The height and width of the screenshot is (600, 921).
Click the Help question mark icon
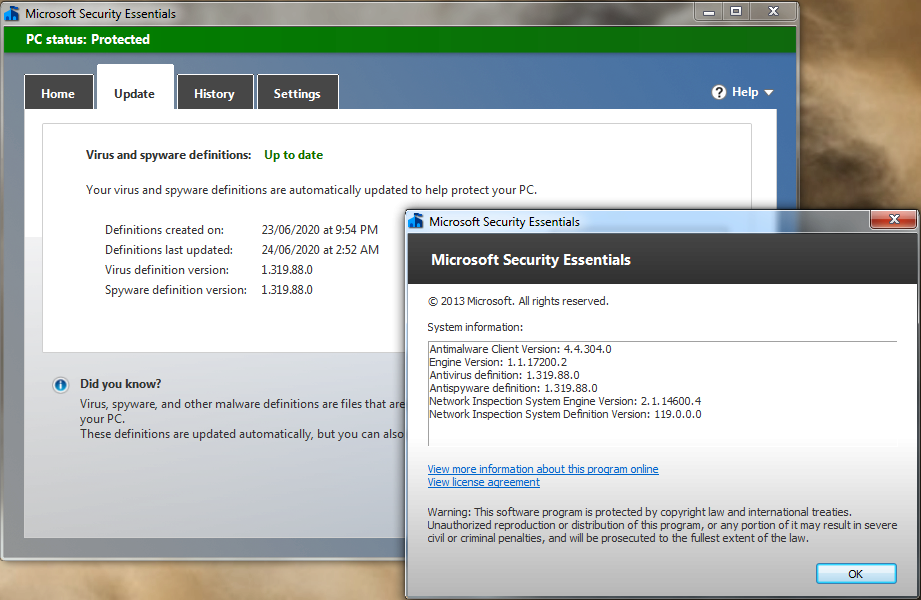(718, 92)
